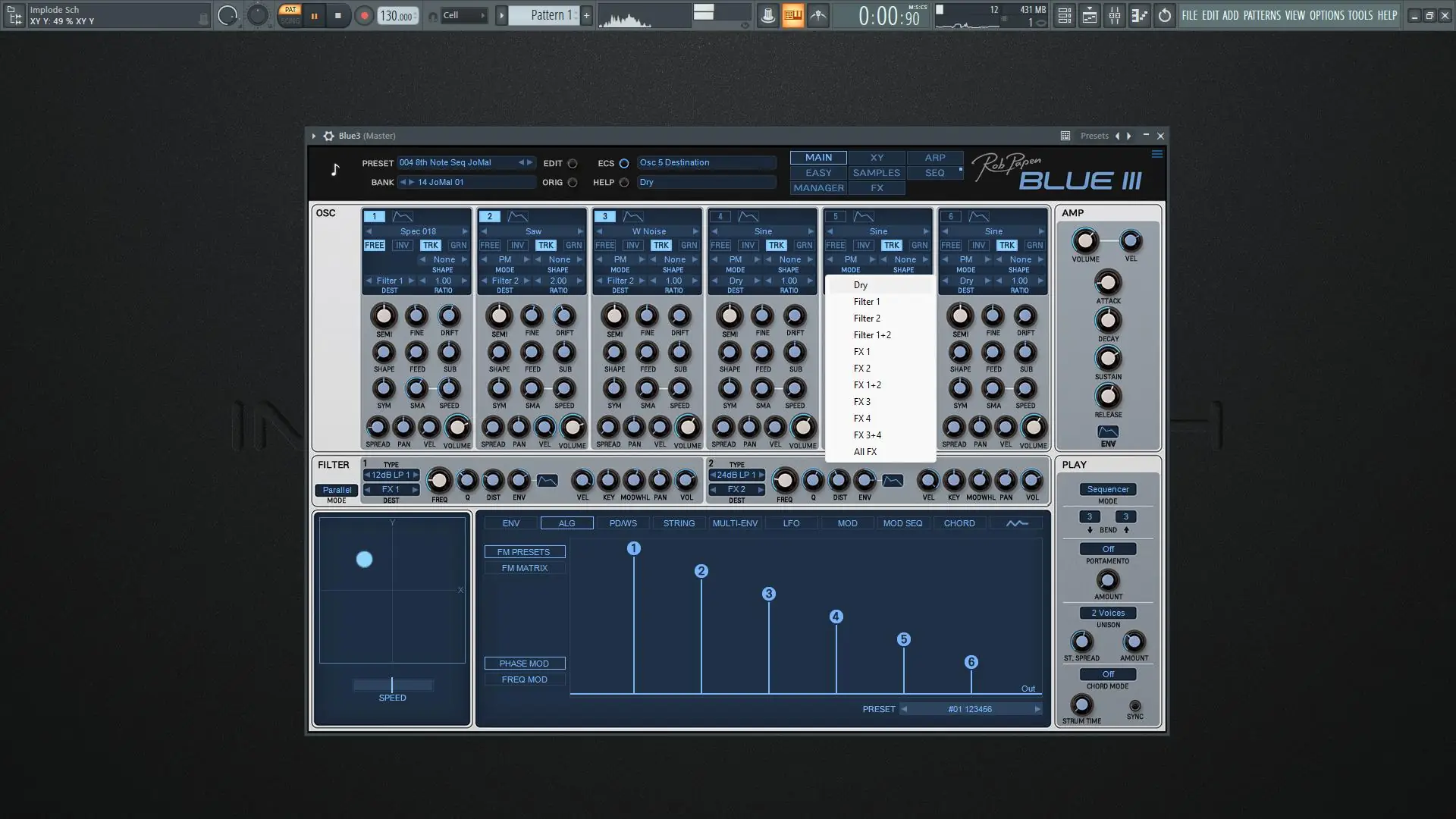The height and width of the screenshot is (819, 1456).
Task: Click the PHASE MOD button
Action: pyautogui.click(x=524, y=664)
